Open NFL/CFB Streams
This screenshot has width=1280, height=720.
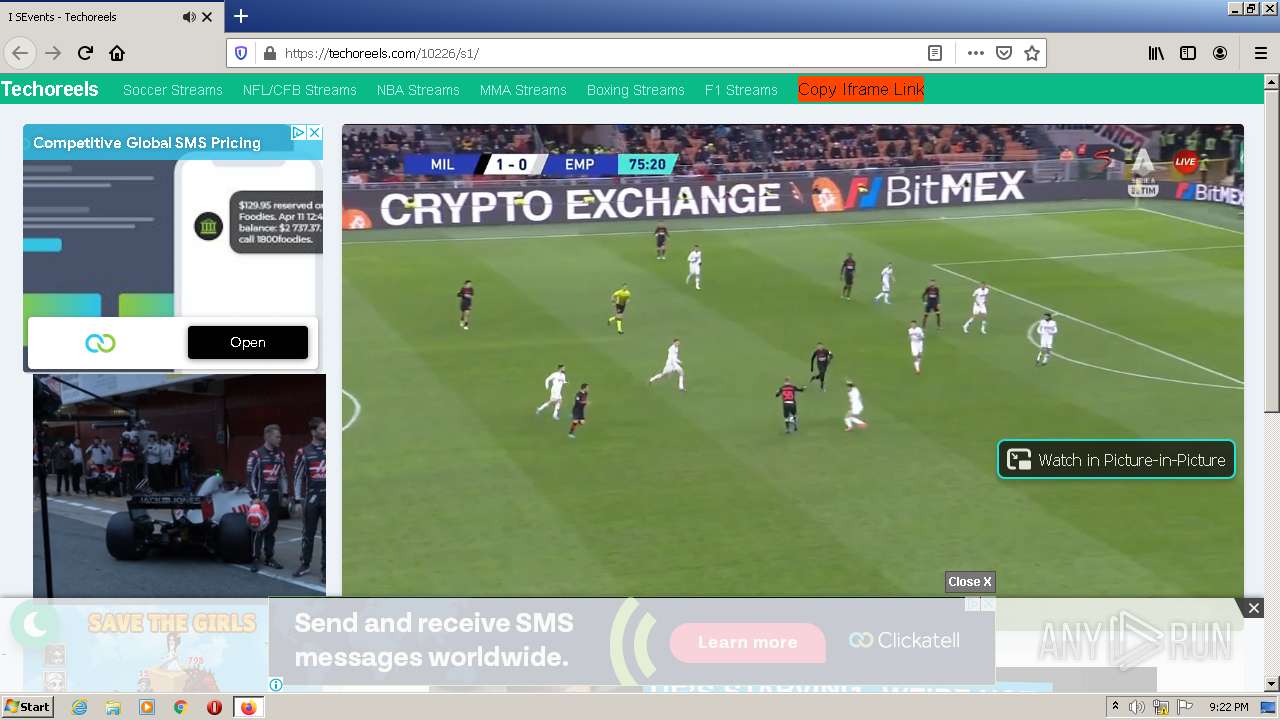point(300,90)
